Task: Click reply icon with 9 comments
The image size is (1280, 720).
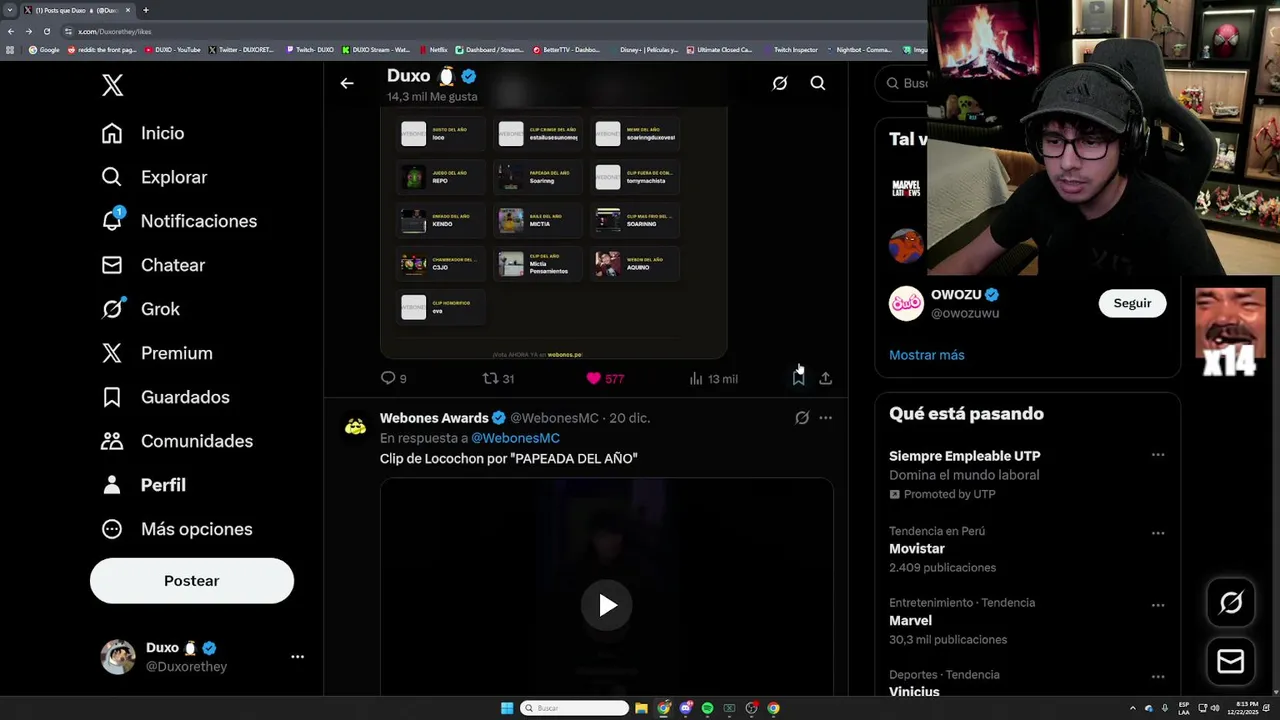Action: click(388, 378)
